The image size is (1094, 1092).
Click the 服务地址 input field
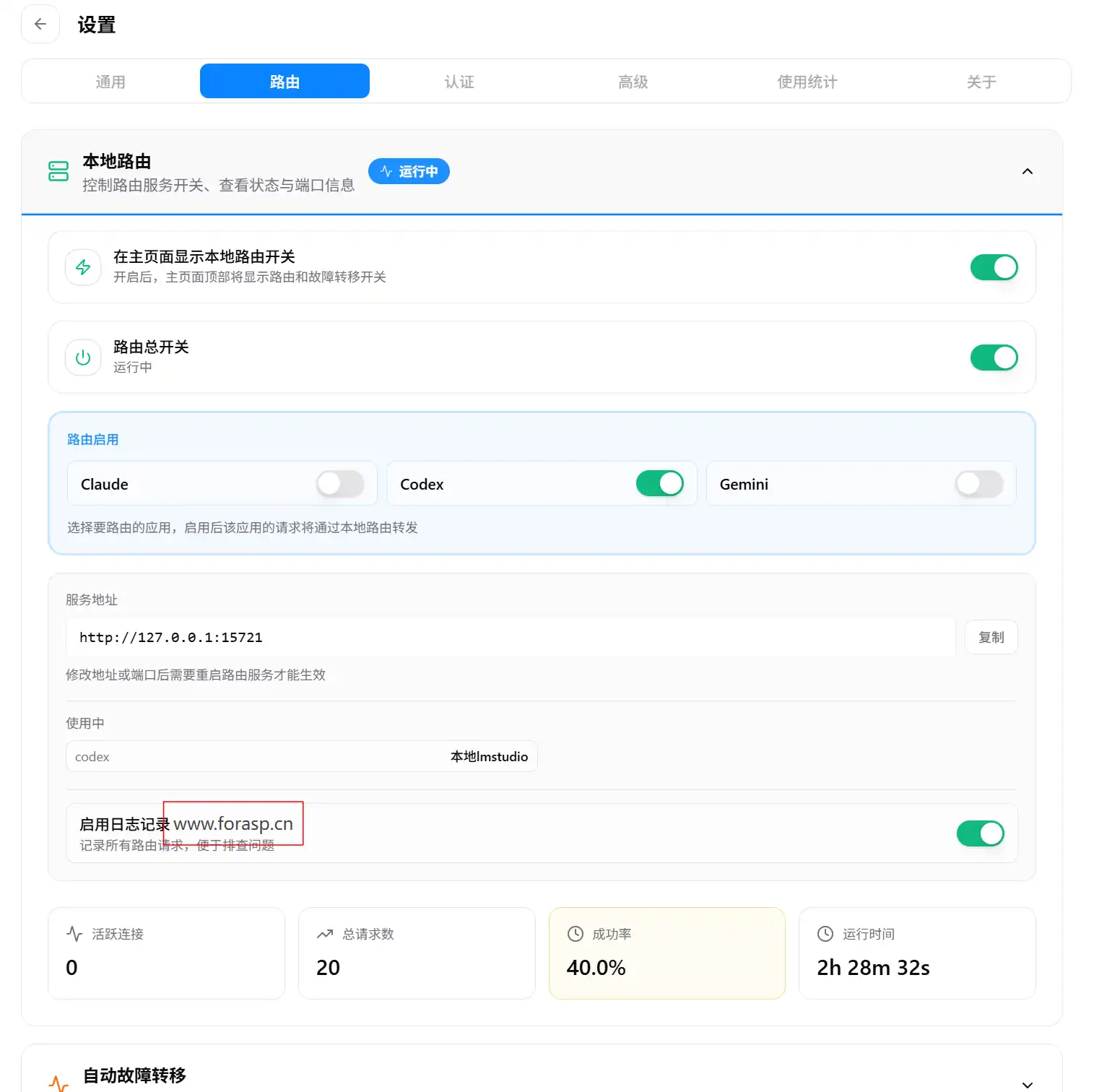pyautogui.click(x=511, y=637)
